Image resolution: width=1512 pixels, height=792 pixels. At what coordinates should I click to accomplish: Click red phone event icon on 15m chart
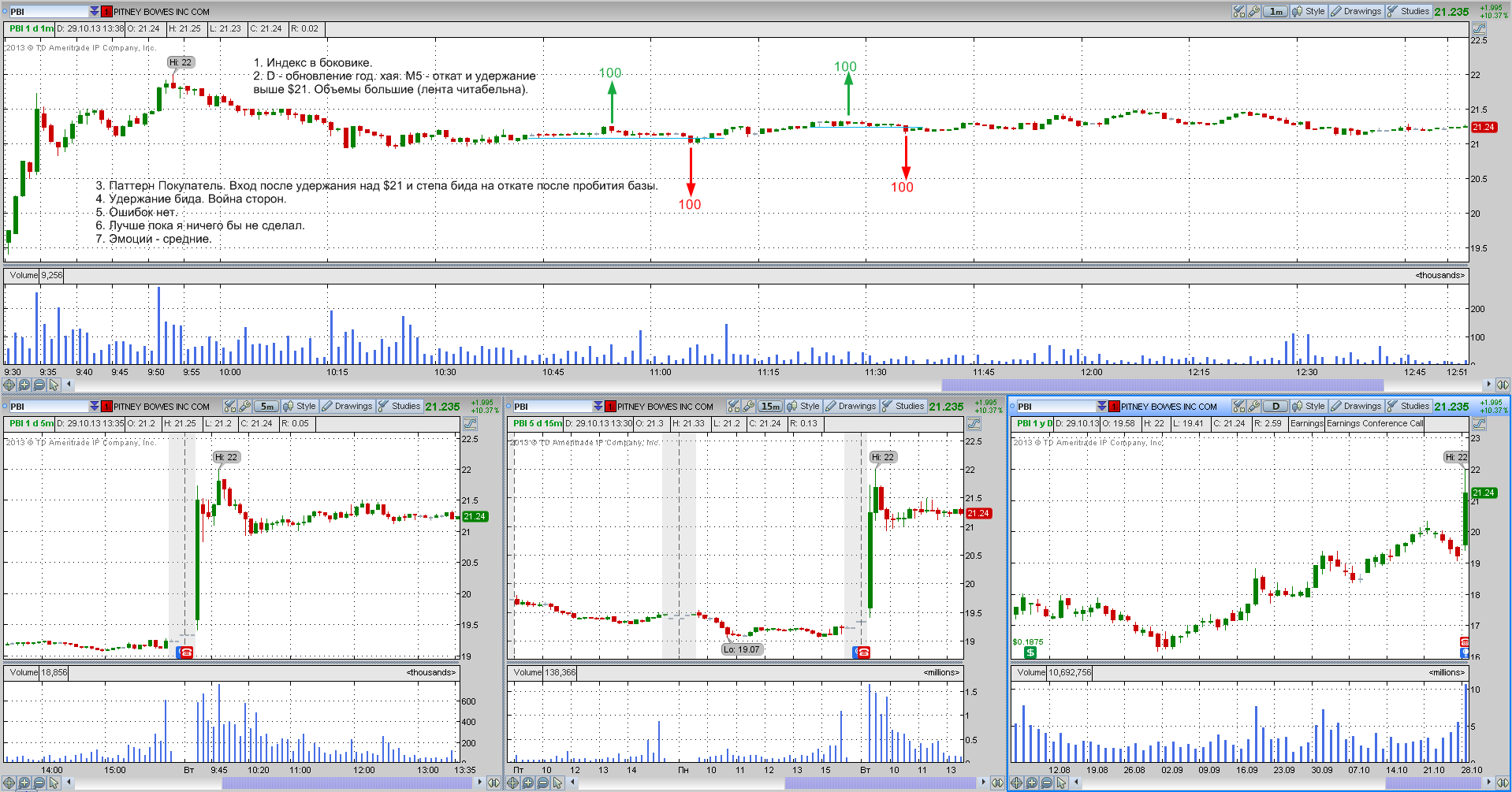tap(863, 653)
